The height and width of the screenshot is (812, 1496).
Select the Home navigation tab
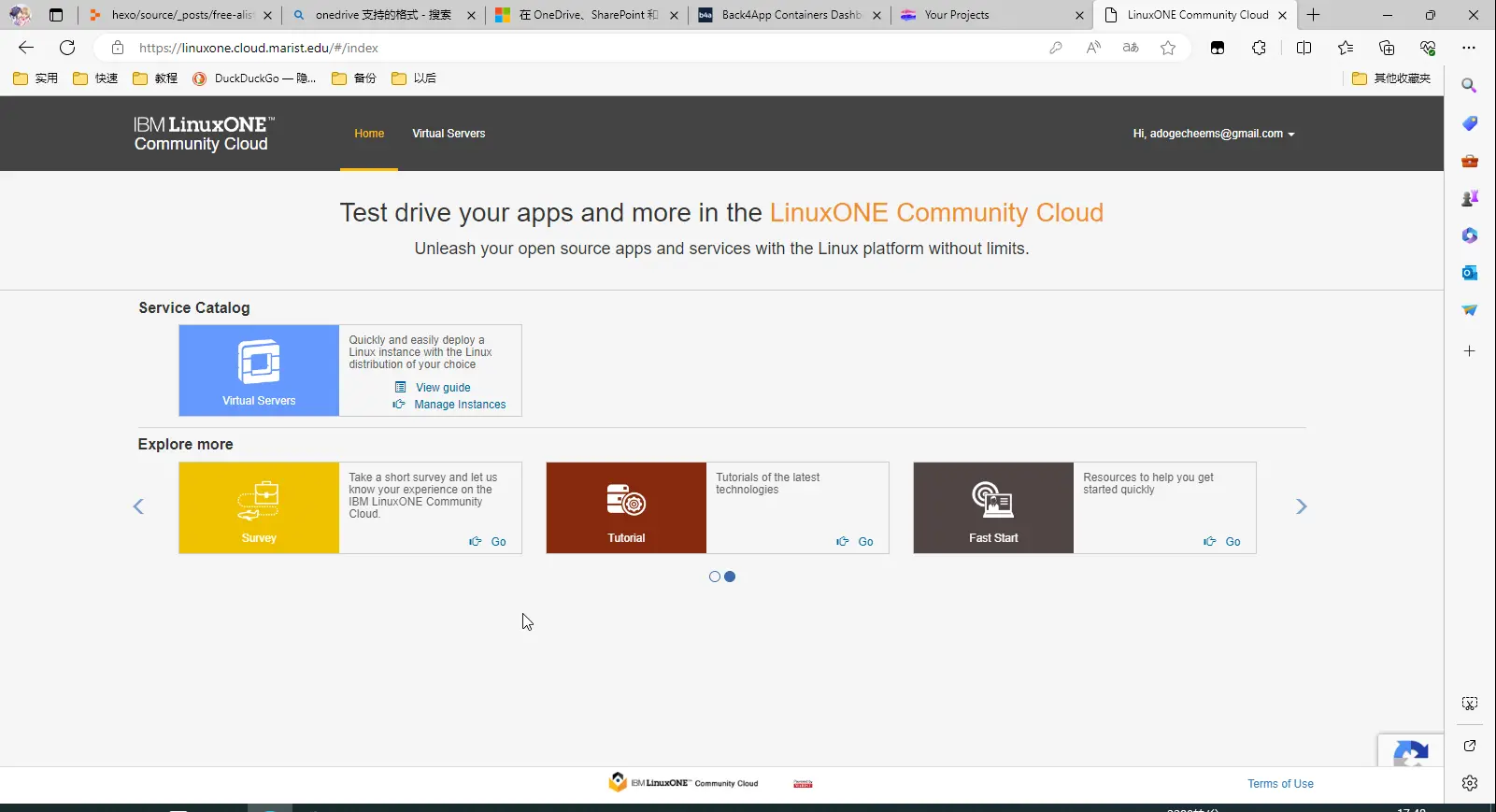369,134
